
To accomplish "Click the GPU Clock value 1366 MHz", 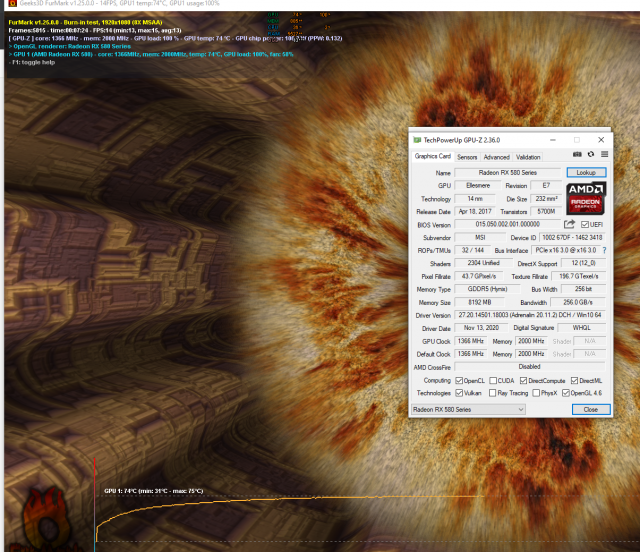I will click(471, 341).
